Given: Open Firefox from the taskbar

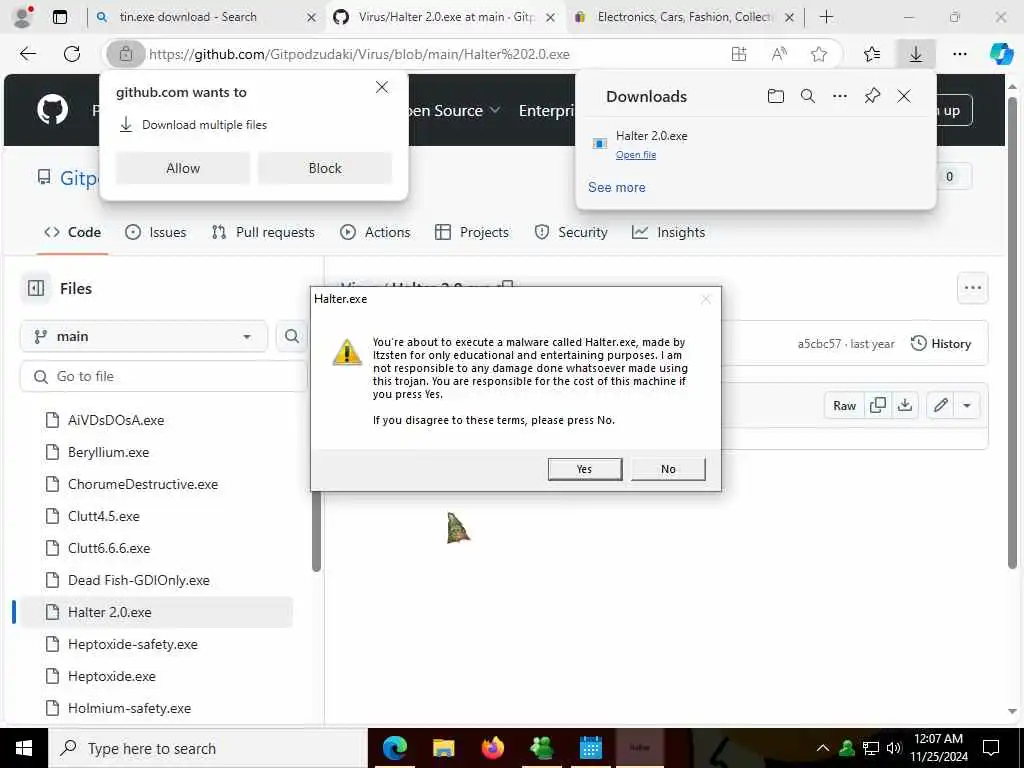Looking at the screenshot, I should (493, 748).
